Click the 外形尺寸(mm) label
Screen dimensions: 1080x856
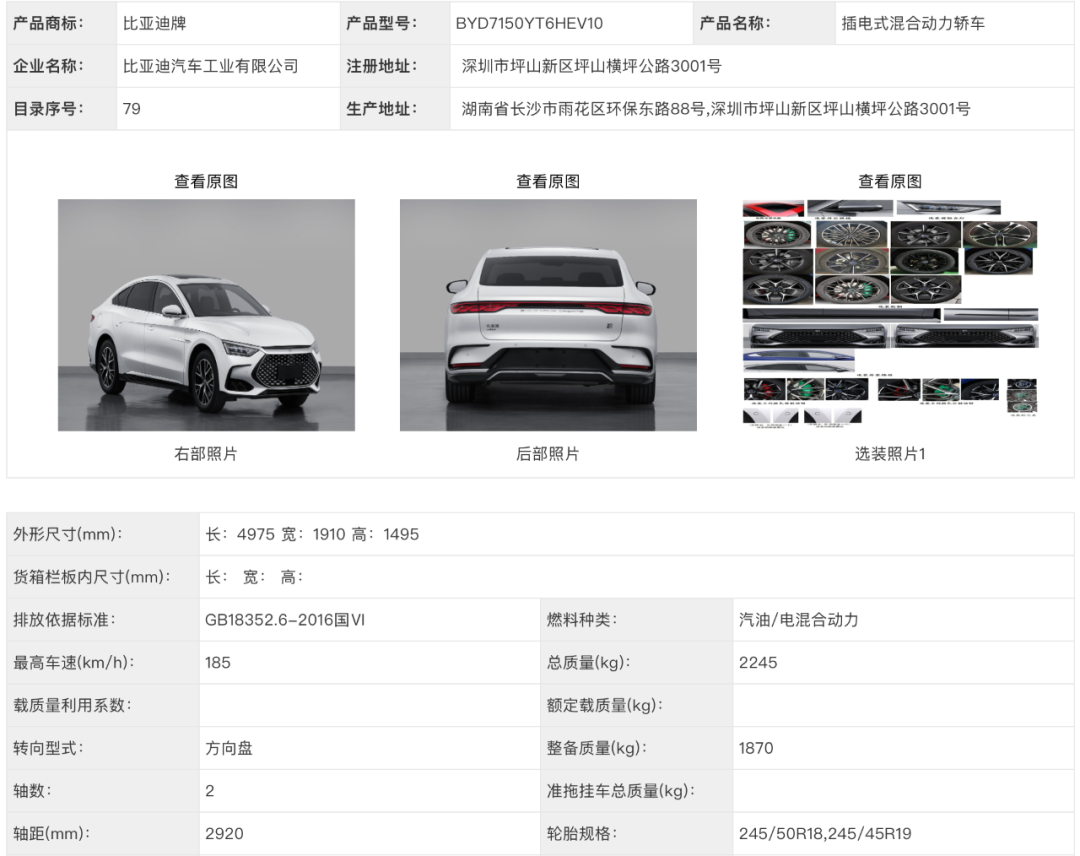[x=68, y=534]
